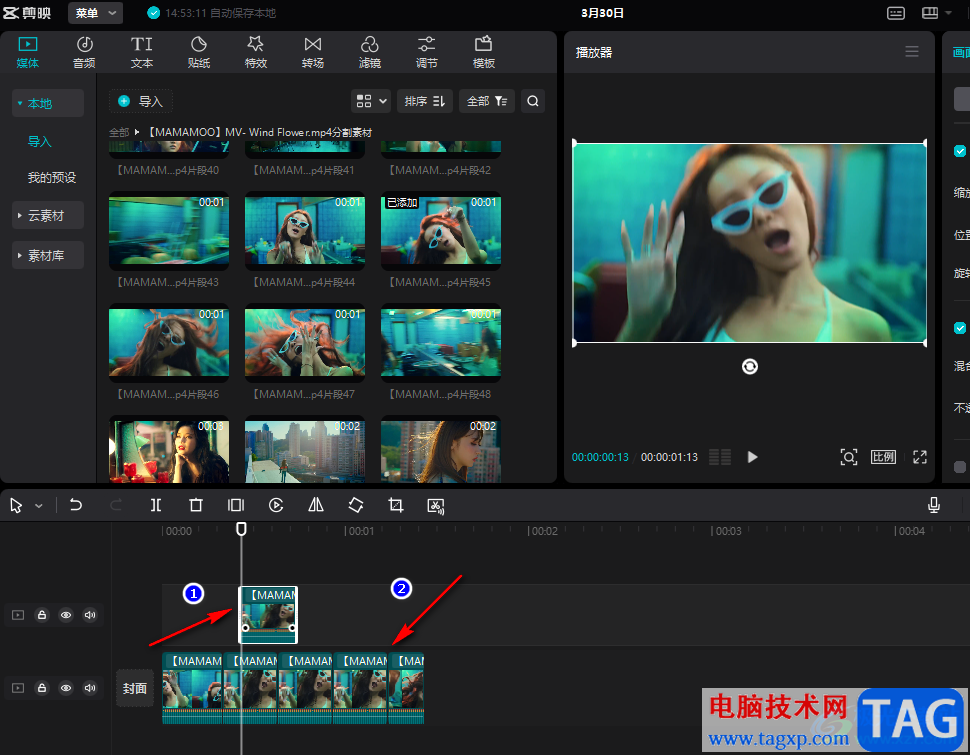The height and width of the screenshot is (755, 970).
Task: Open the player panel hamburger menu
Action: tap(912, 52)
